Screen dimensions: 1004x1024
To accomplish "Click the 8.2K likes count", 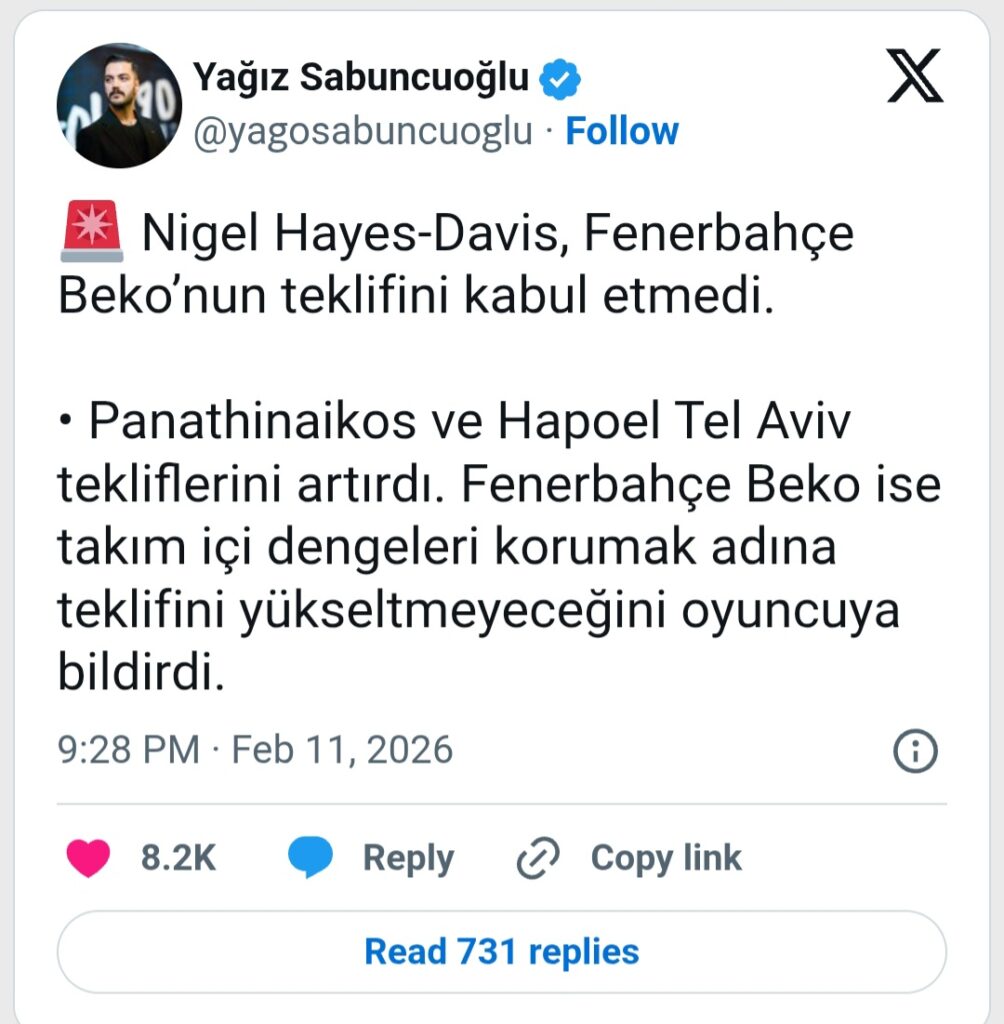I will point(178,858).
